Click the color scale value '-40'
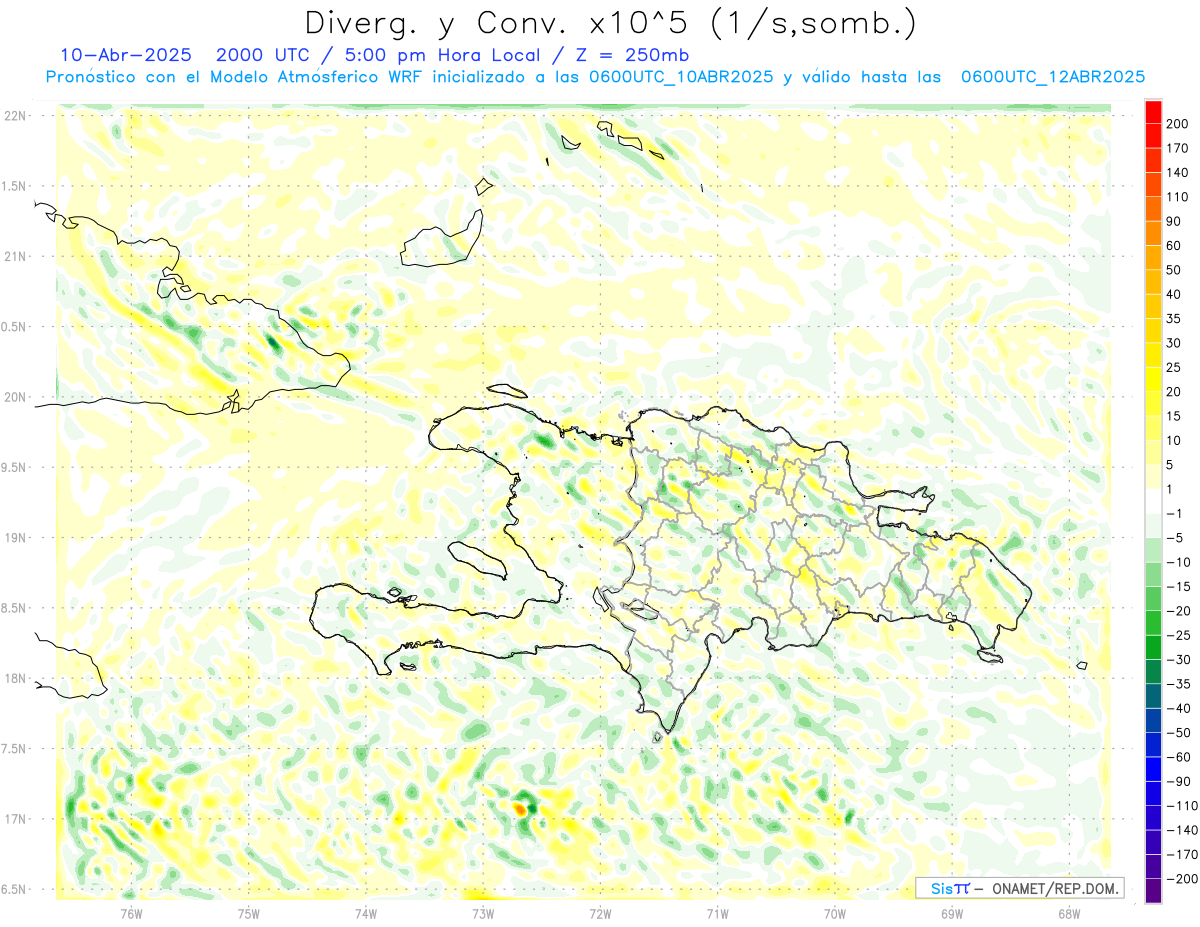Viewport: 1200px width, 927px height. 1180,708
